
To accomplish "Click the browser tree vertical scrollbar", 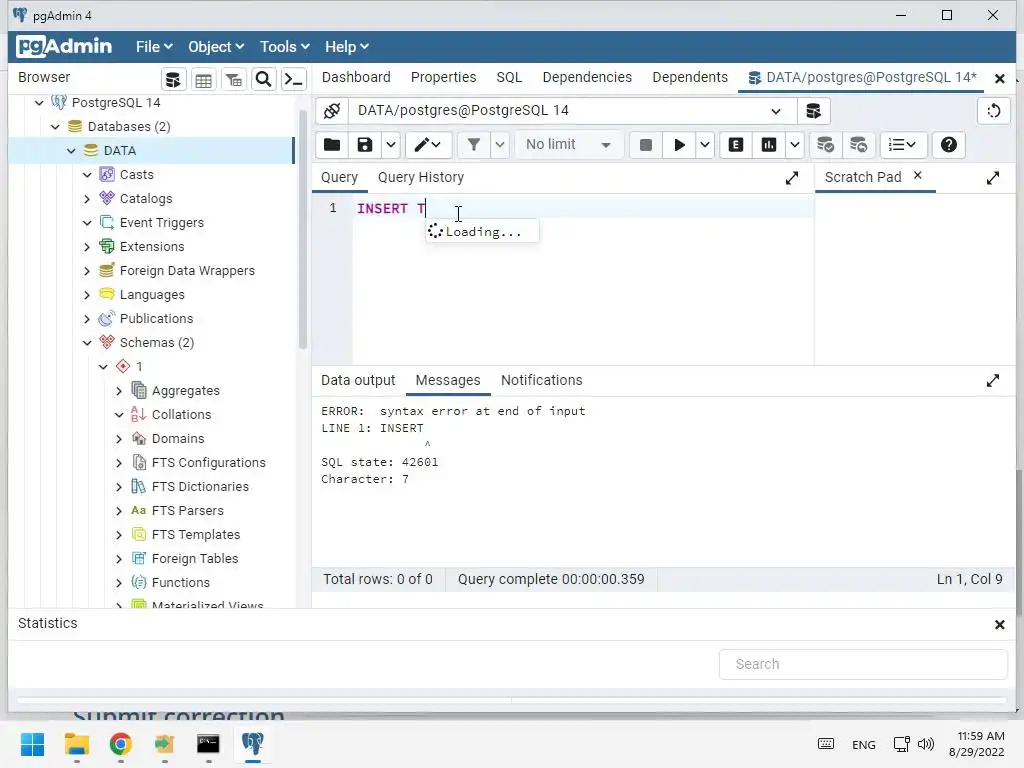I will tap(302, 229).
